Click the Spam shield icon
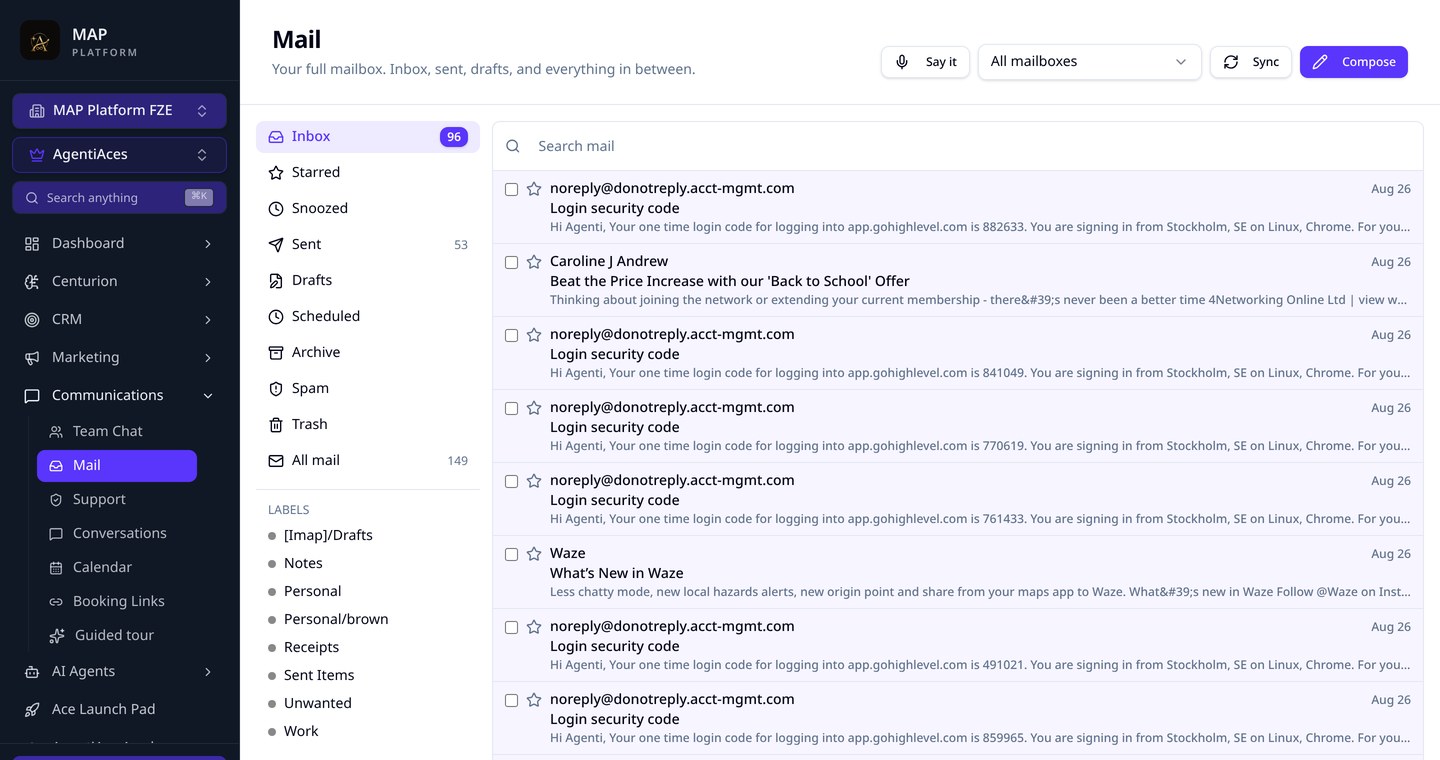 (x=276, y=389)
